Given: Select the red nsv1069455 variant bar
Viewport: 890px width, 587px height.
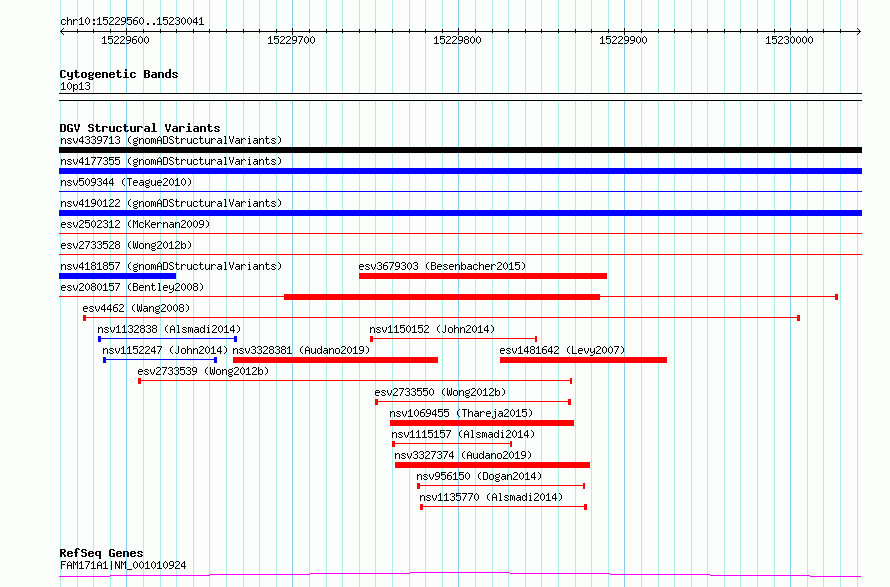Looking at the screenshot, I should point(482,423).
